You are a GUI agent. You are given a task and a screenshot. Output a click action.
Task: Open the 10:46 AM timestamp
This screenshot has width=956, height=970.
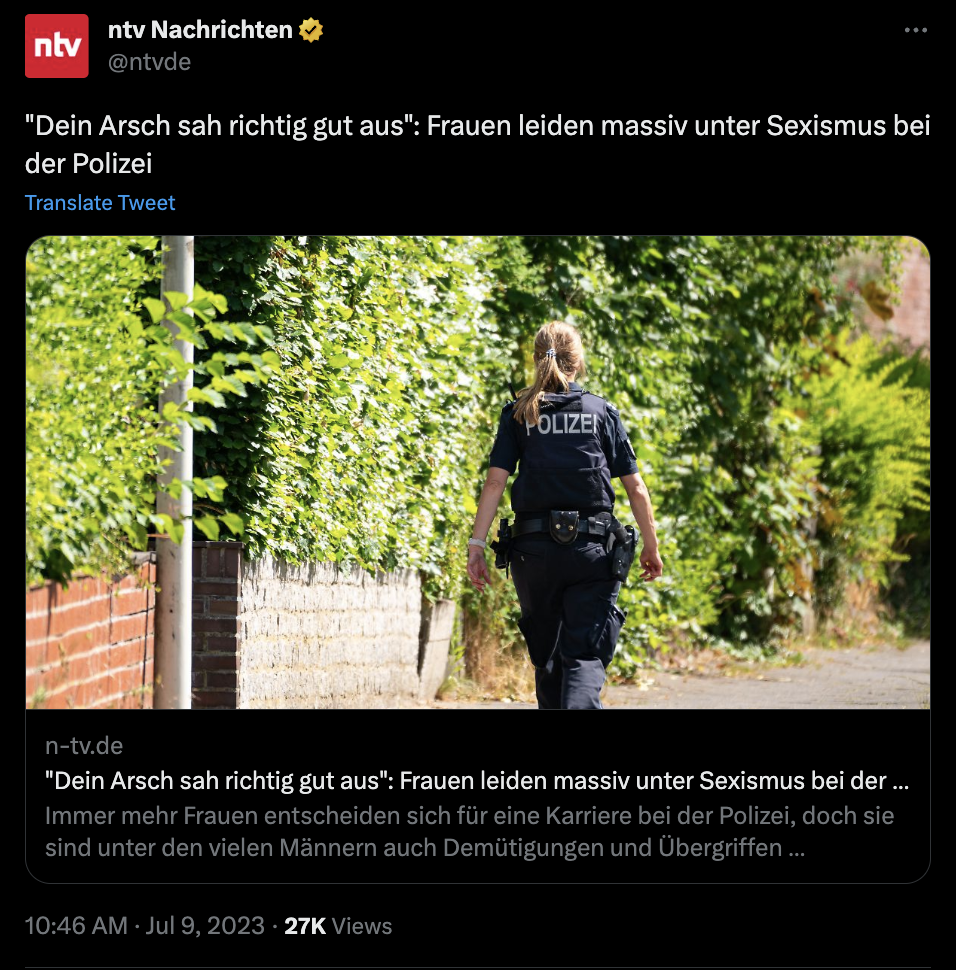point(76,925)
